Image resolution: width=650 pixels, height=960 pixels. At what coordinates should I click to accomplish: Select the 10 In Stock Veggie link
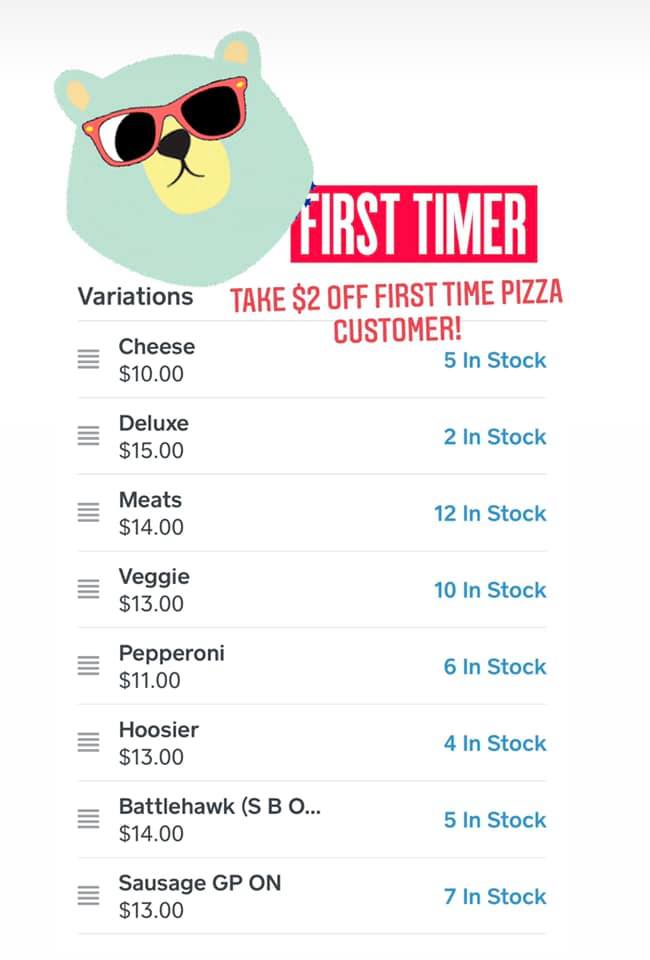point(490,590)
